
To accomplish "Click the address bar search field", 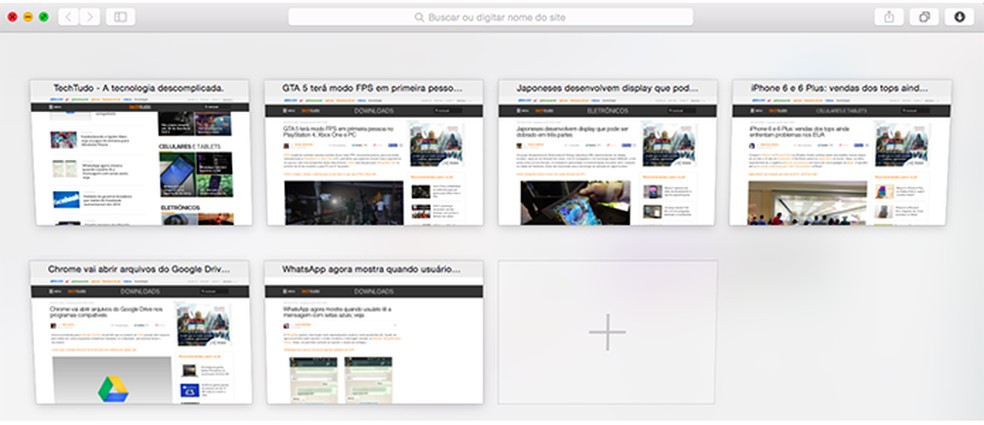I will point(491,17).
